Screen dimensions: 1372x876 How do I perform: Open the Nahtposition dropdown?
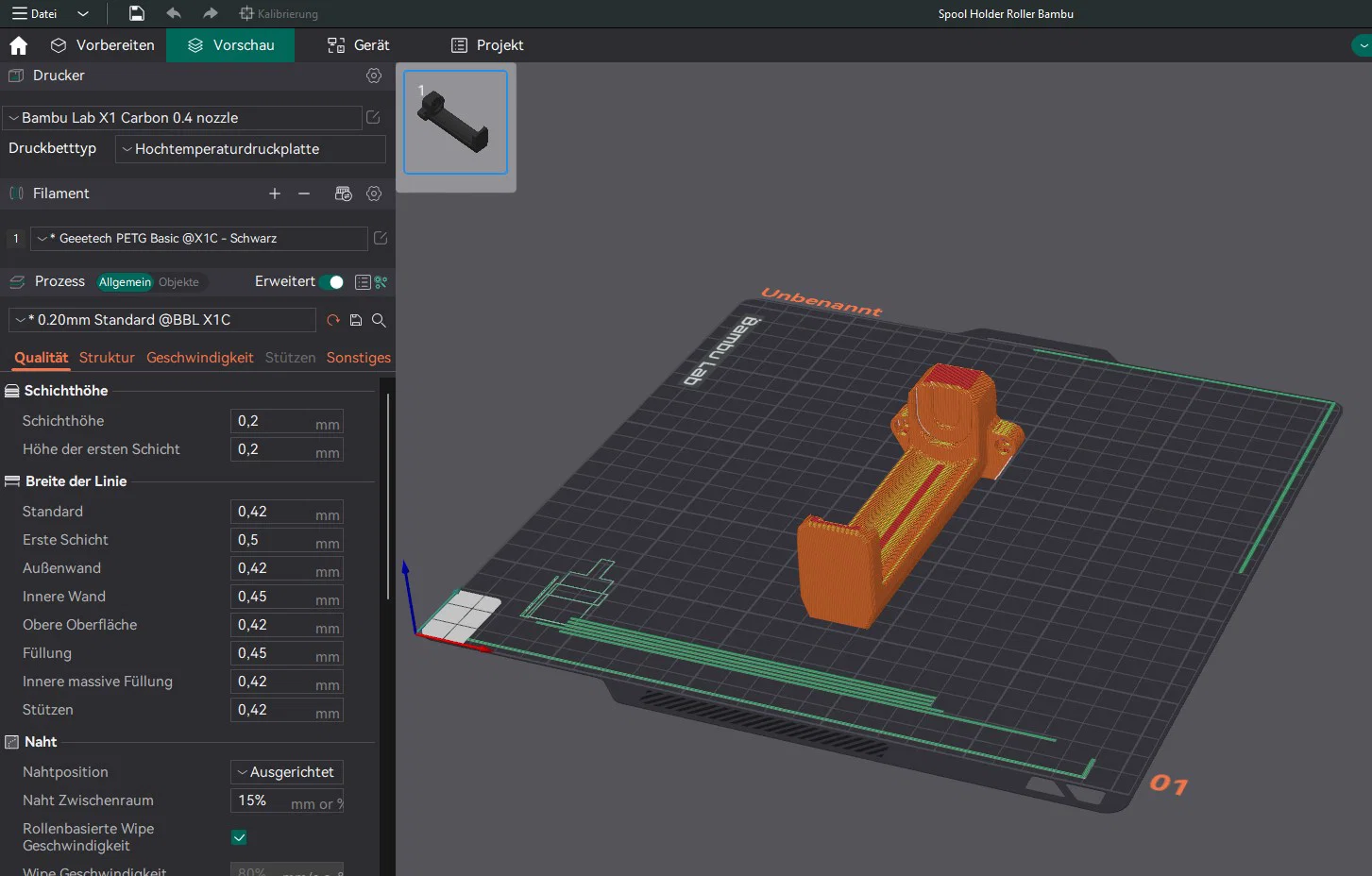point(286,772)
